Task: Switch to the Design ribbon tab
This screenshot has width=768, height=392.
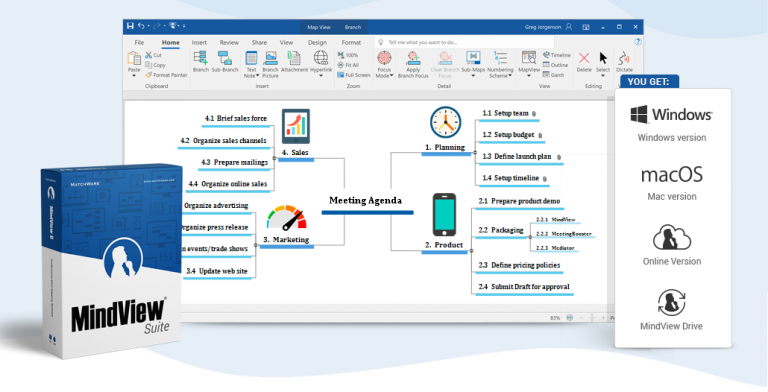Action: [317, 43]
